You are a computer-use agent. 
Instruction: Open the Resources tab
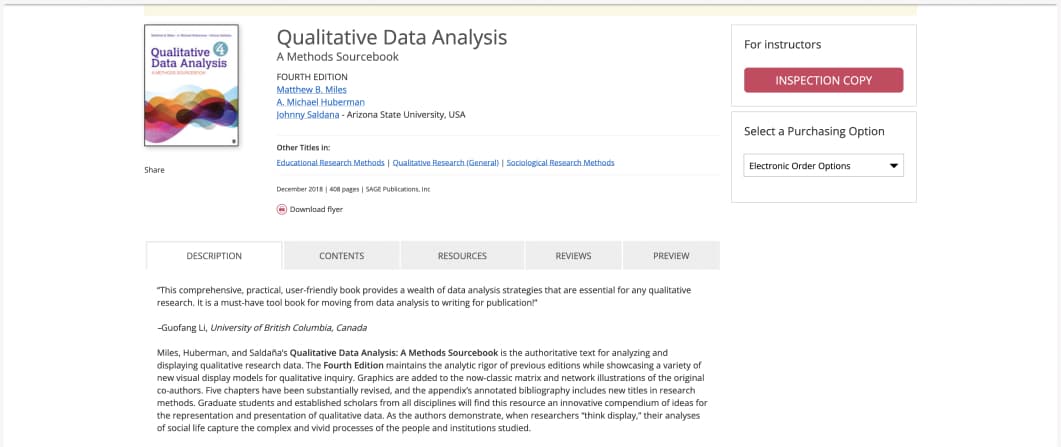pos(462,256)
